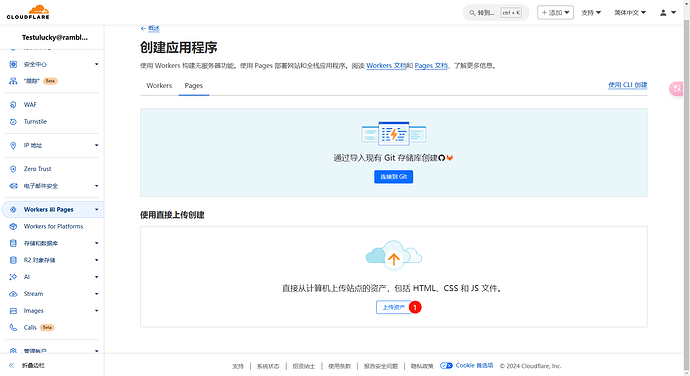Open Turnstile in the sidebar
This screenshot has width=690, height=376.
pyautogui.click(x=35, y=122)
